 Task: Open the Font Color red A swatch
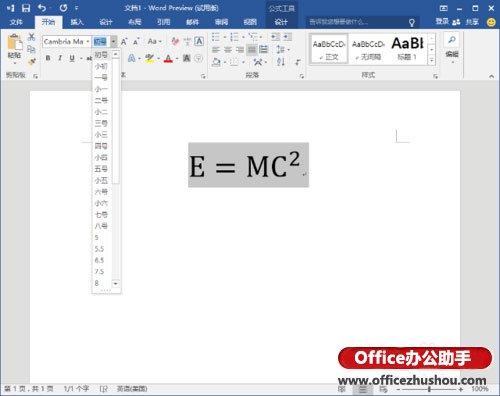click(168, 59)
